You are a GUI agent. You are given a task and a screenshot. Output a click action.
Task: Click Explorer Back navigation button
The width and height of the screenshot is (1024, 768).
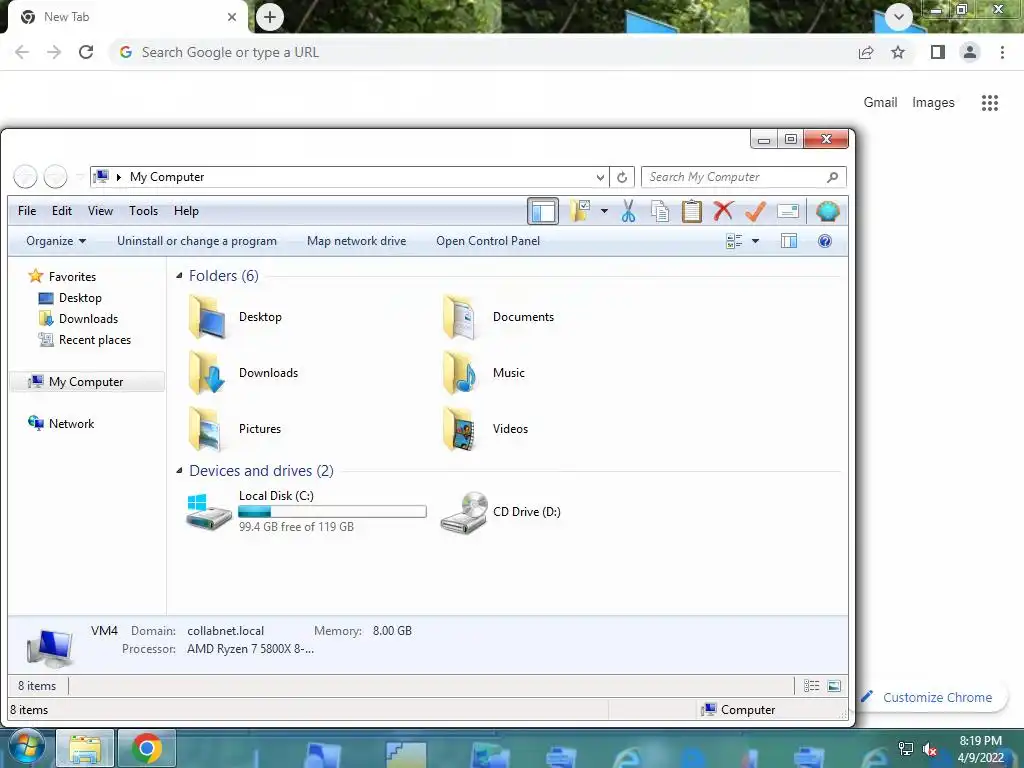coord(25,177)
